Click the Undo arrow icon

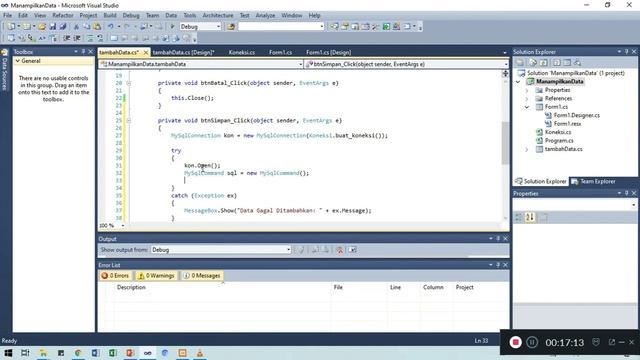click(110, 27)
